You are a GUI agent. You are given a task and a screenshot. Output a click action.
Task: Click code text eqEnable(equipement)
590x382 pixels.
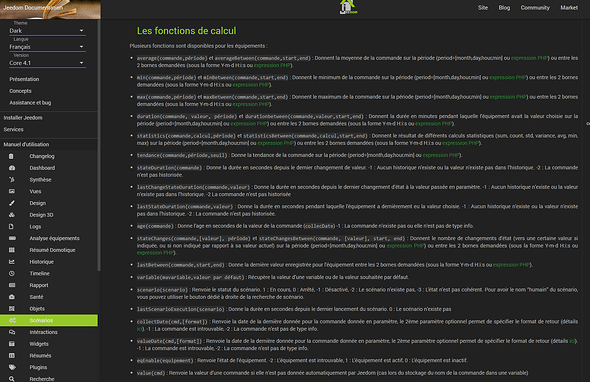(x=165, y=360)
